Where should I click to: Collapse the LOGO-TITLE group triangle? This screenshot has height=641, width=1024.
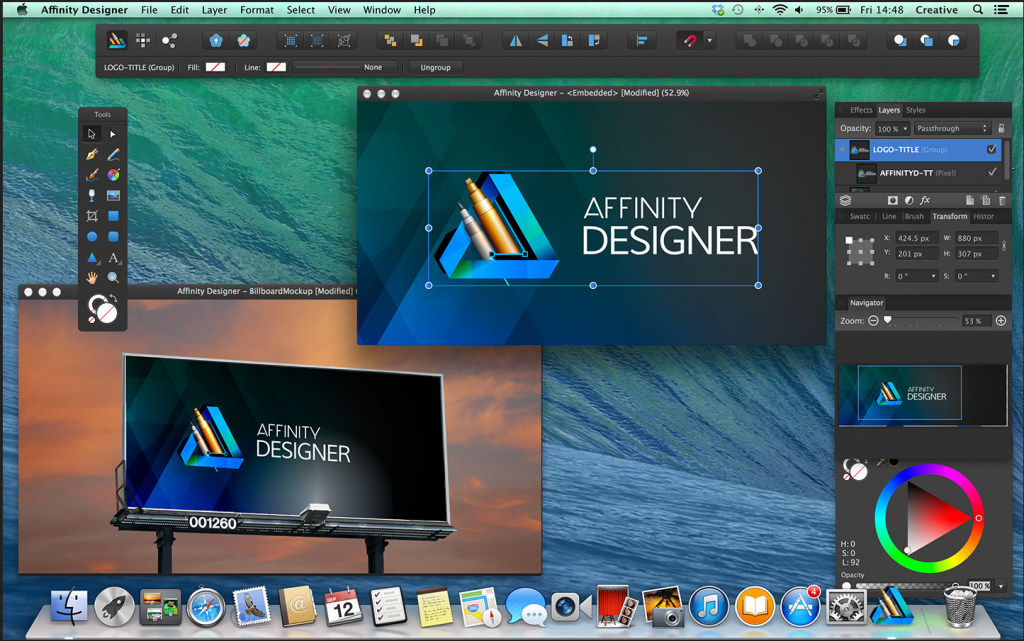(842, 150)
